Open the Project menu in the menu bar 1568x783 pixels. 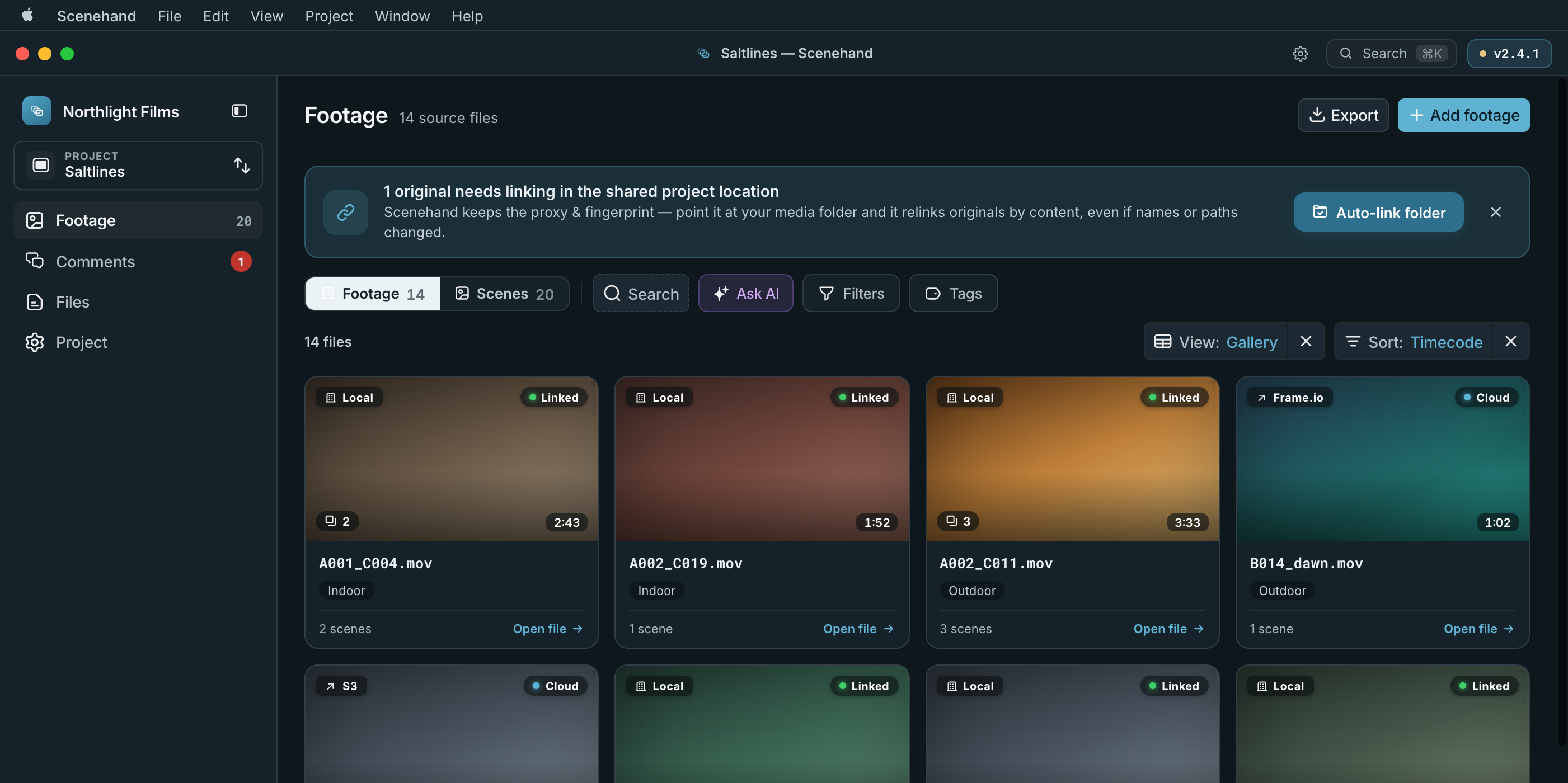point(328,16)
